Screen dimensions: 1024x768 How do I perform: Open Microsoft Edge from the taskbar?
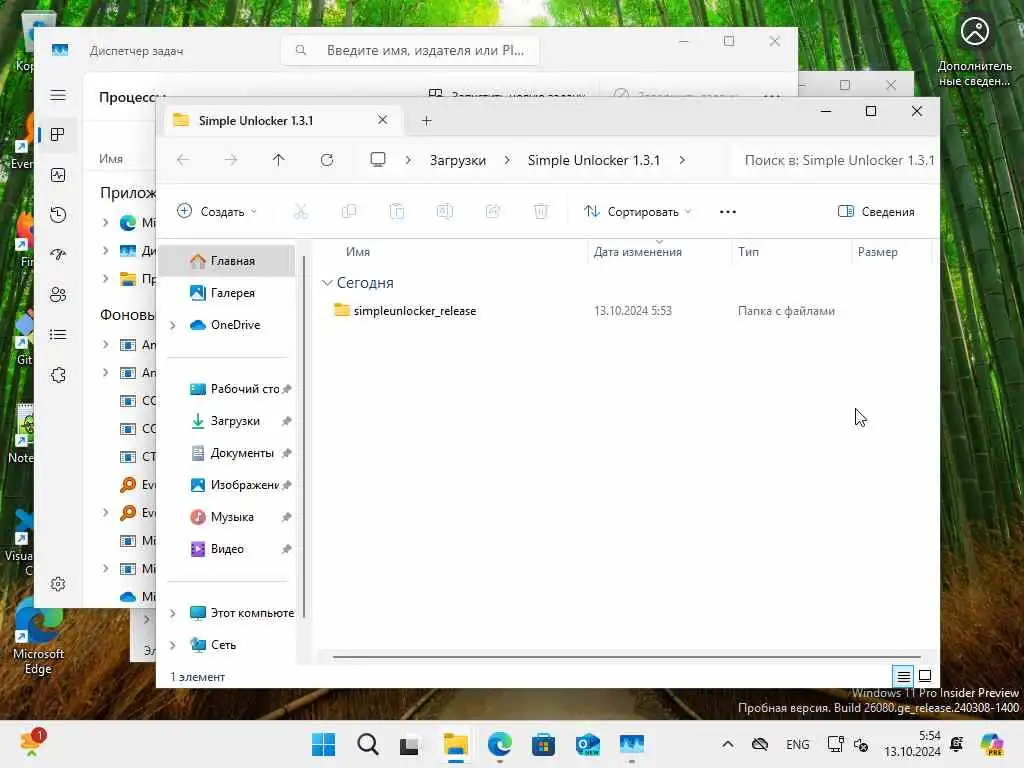click(500, 744)
